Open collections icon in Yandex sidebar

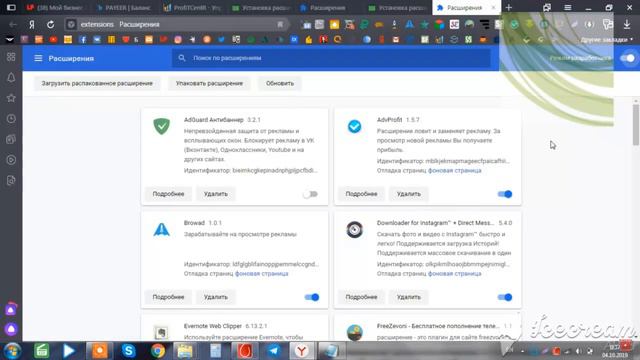pos(11,139)
